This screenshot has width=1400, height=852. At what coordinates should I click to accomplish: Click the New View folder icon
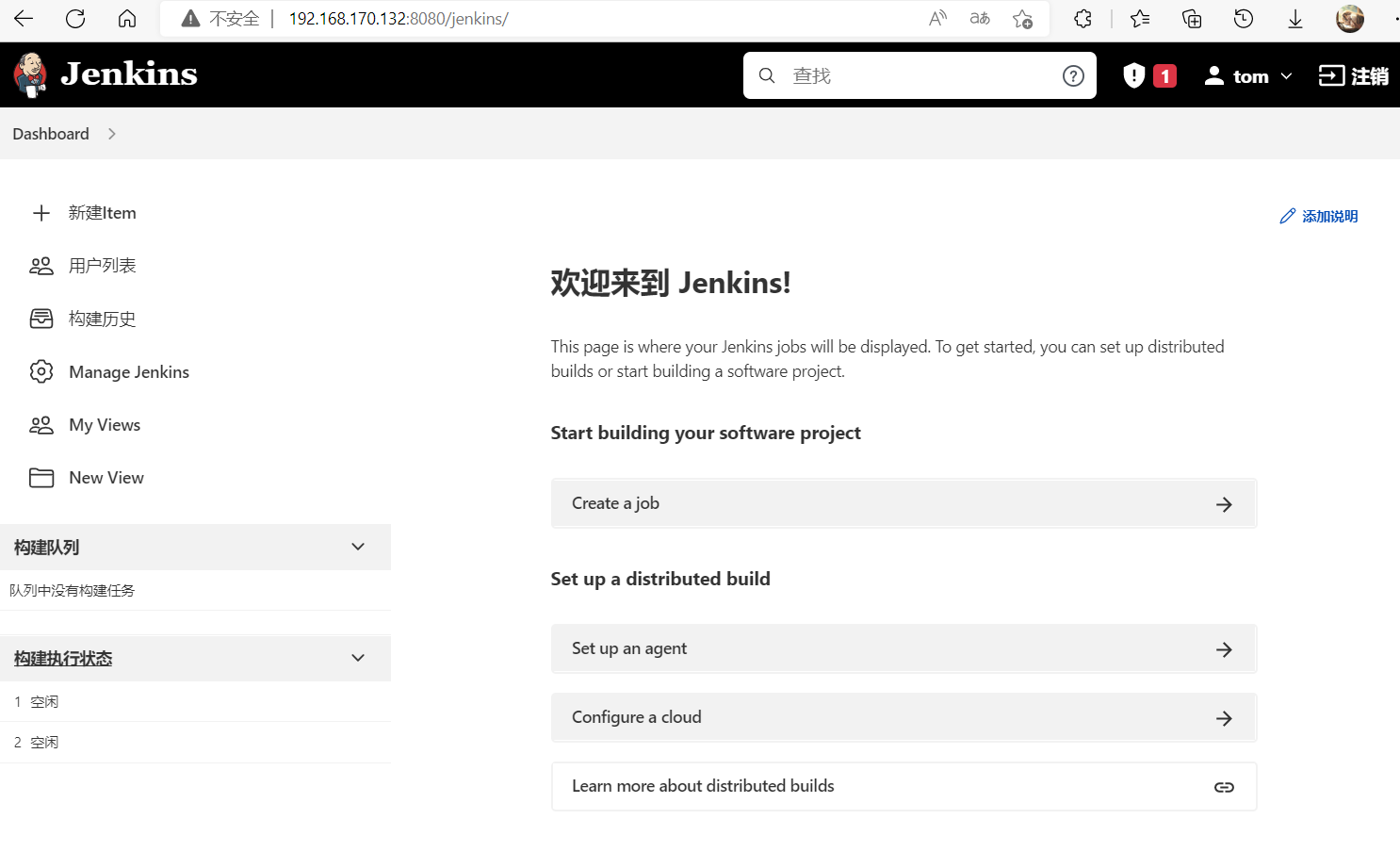41,478
